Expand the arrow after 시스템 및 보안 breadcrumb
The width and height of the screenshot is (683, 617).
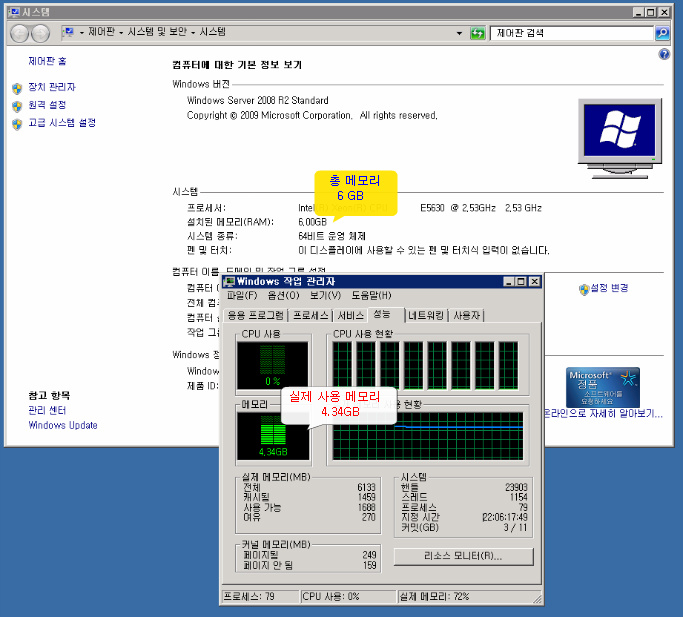pyautogui.click(x=193, y=33)
